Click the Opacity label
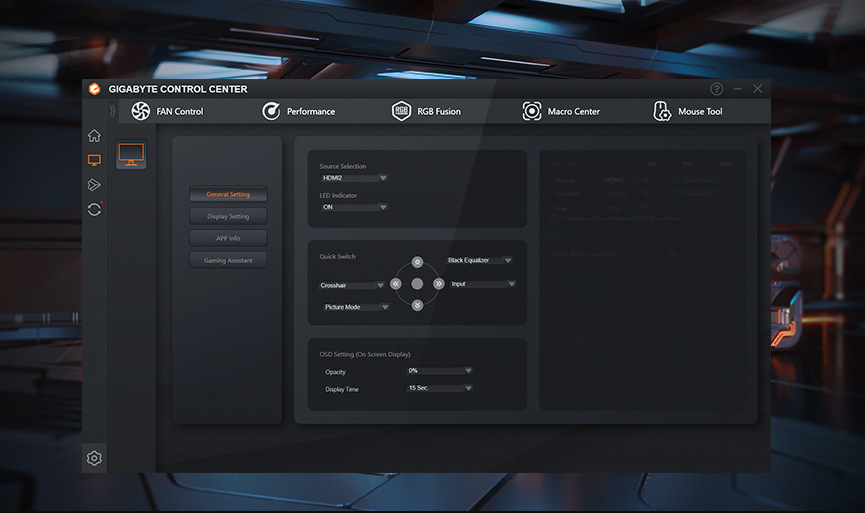This screenshot has height=513, width=865. click(335, 372)
